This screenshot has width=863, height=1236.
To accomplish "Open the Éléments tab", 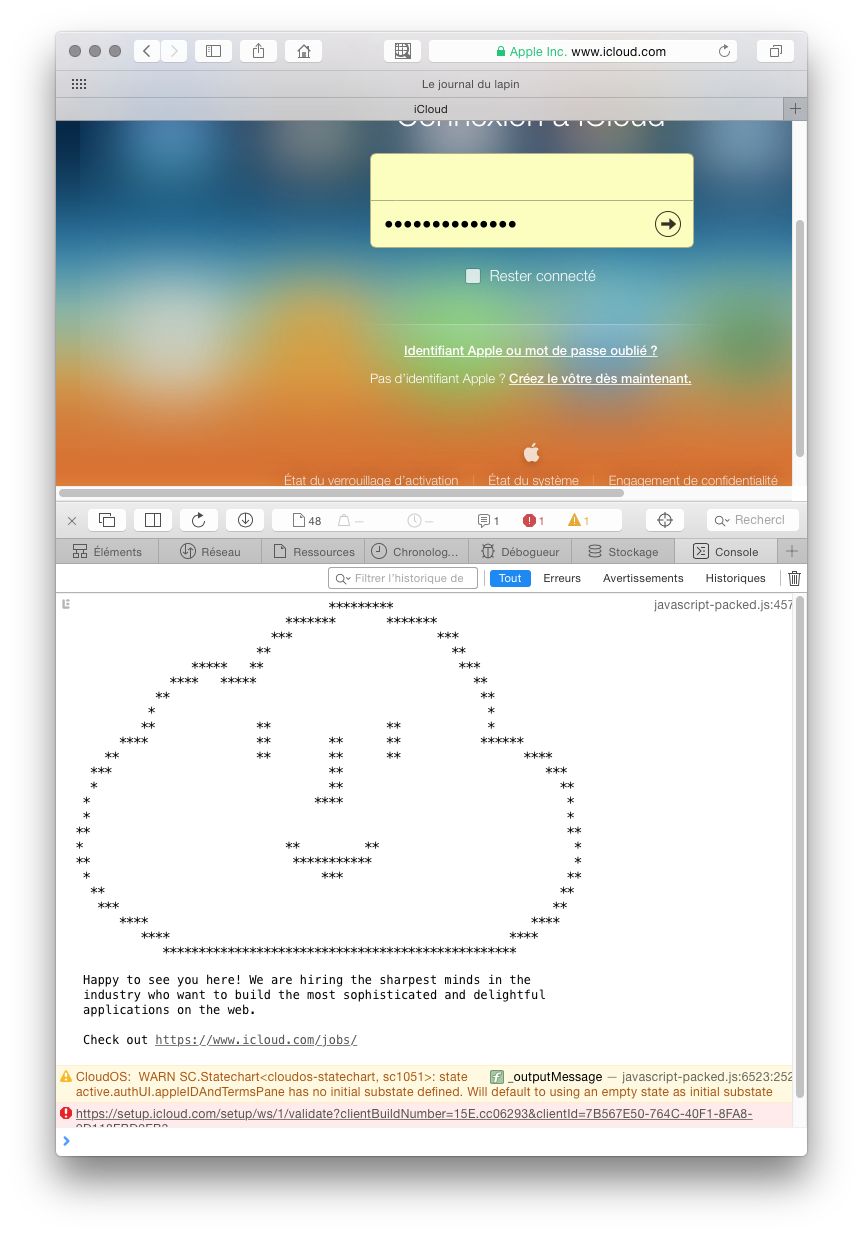I will pos(107,551).
